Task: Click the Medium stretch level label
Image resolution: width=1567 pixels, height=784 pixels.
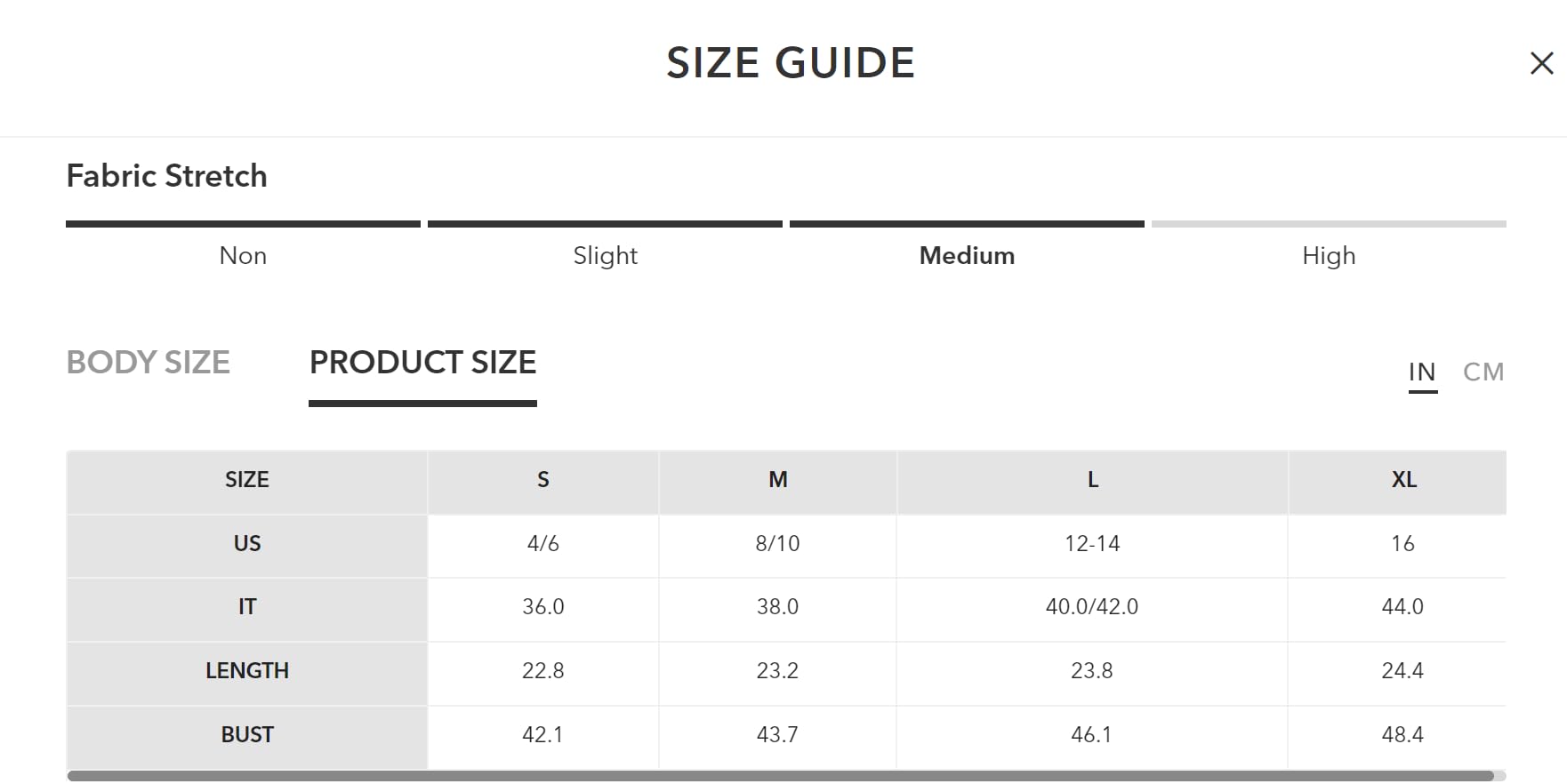Action: (967, 255)
